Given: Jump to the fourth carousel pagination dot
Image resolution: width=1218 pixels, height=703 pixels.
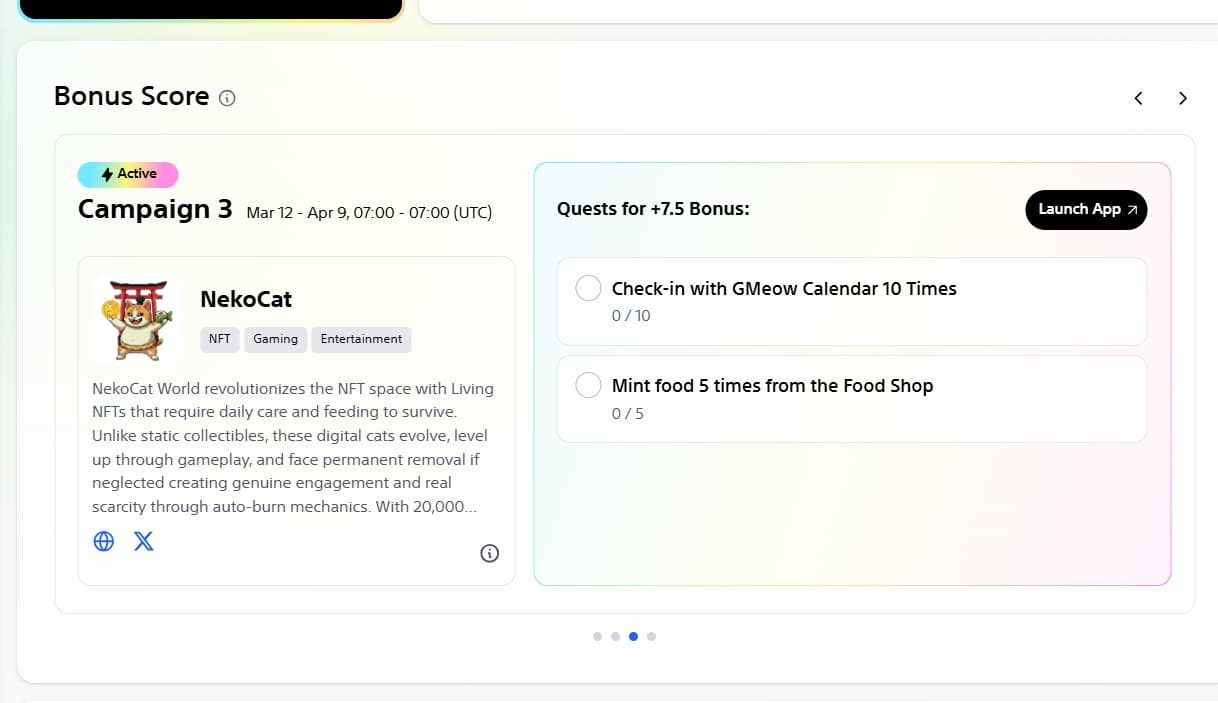Looking at the screenshot, I should pos(651,636).
